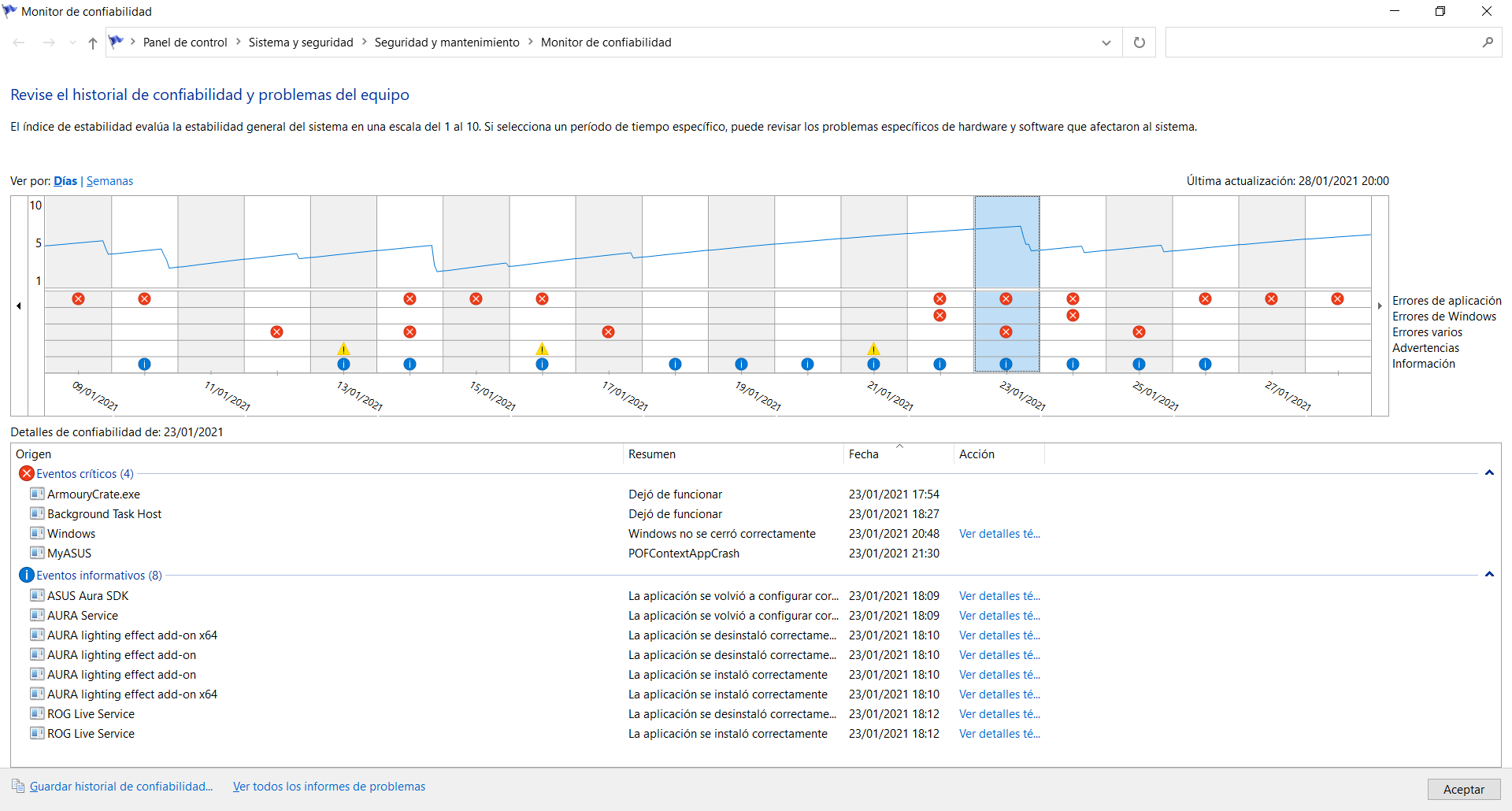Expand the chevron after Sistema y seguridad
This screenshot has width=1512, height=811.
364,43
